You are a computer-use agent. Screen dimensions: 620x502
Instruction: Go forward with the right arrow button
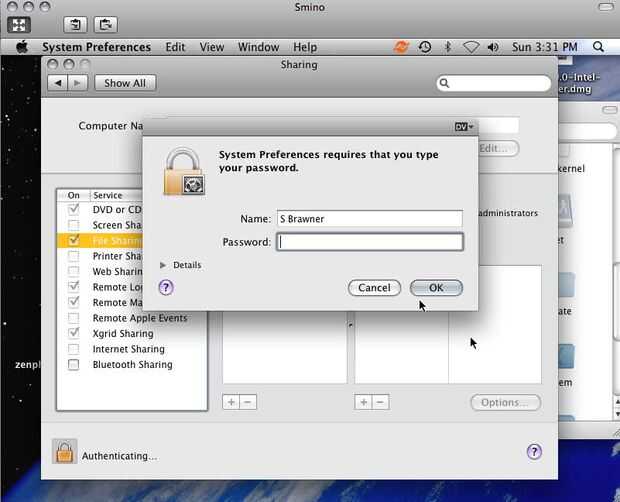(78, 83)
